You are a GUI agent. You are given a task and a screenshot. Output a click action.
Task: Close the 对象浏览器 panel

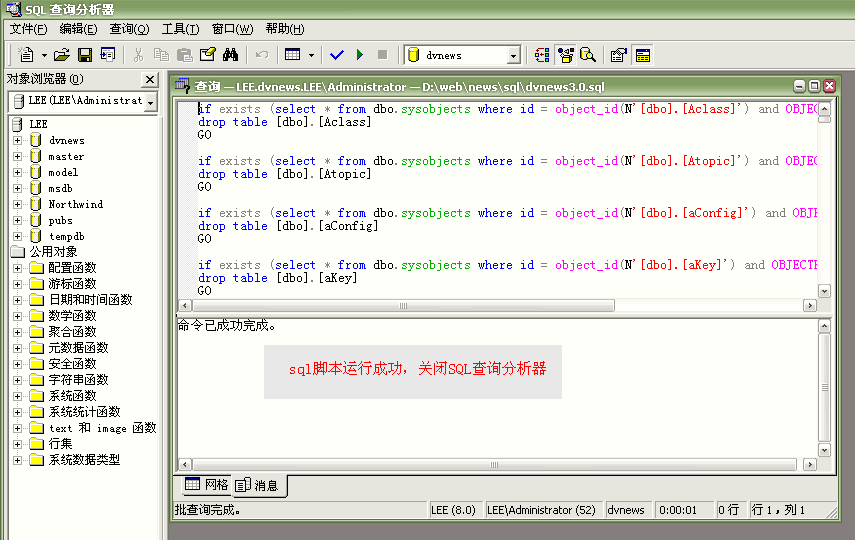pyautogui.click(x=150, y=79)
